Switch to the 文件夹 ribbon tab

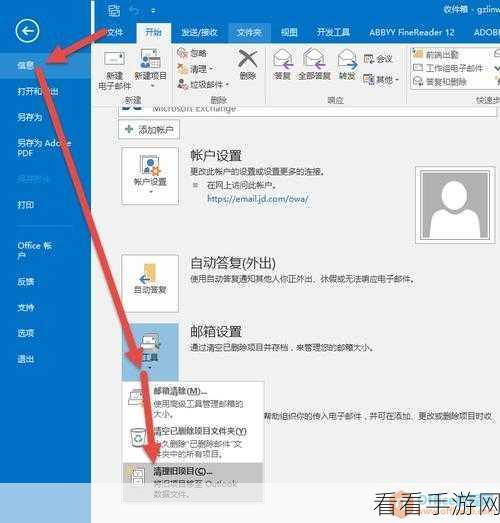(249, 32)
